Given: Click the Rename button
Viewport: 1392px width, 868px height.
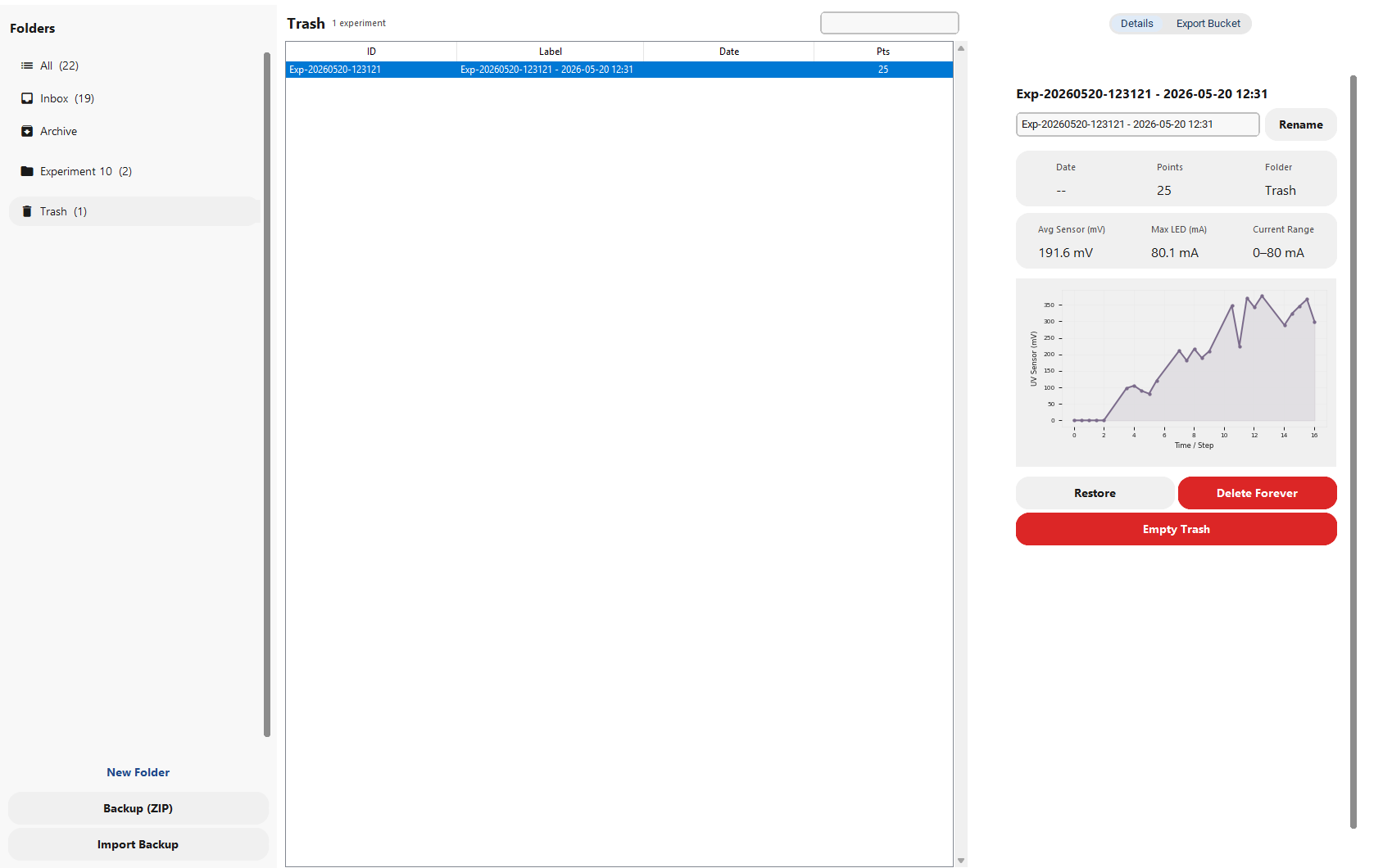Looking at the screenshot, I should pyautogui.click(x=1300, y=124).
